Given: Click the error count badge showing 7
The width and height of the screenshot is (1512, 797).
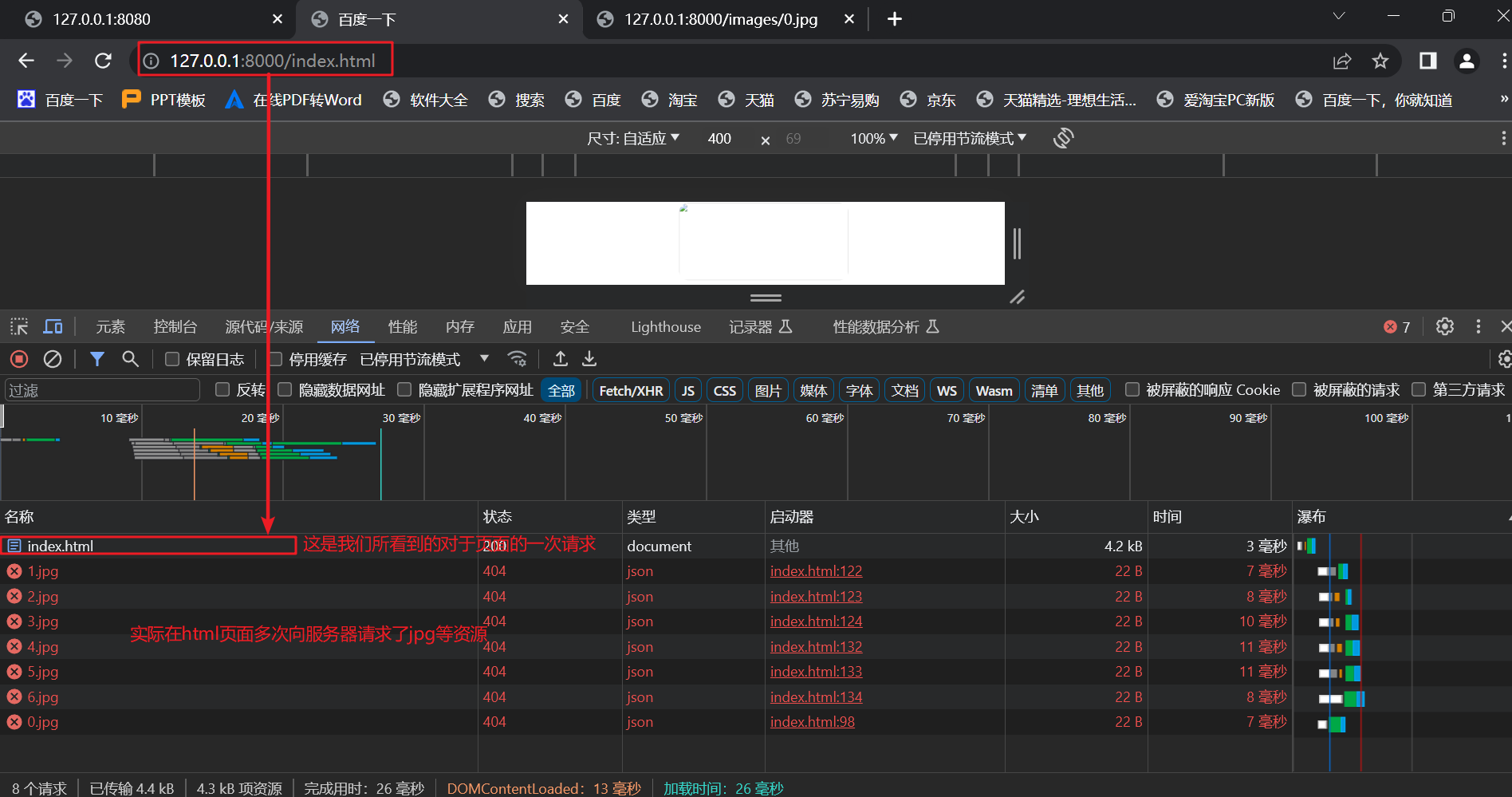Looking at the screenshot, I should [x=1397, y=327].
